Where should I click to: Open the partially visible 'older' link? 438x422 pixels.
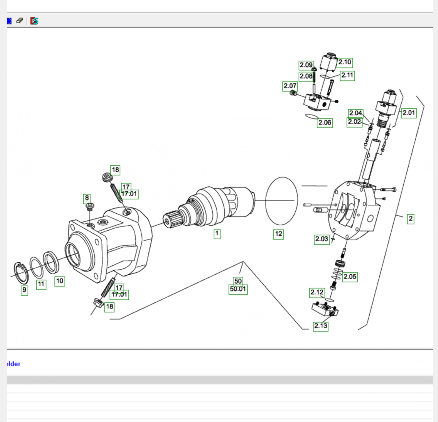coord(13,364)
